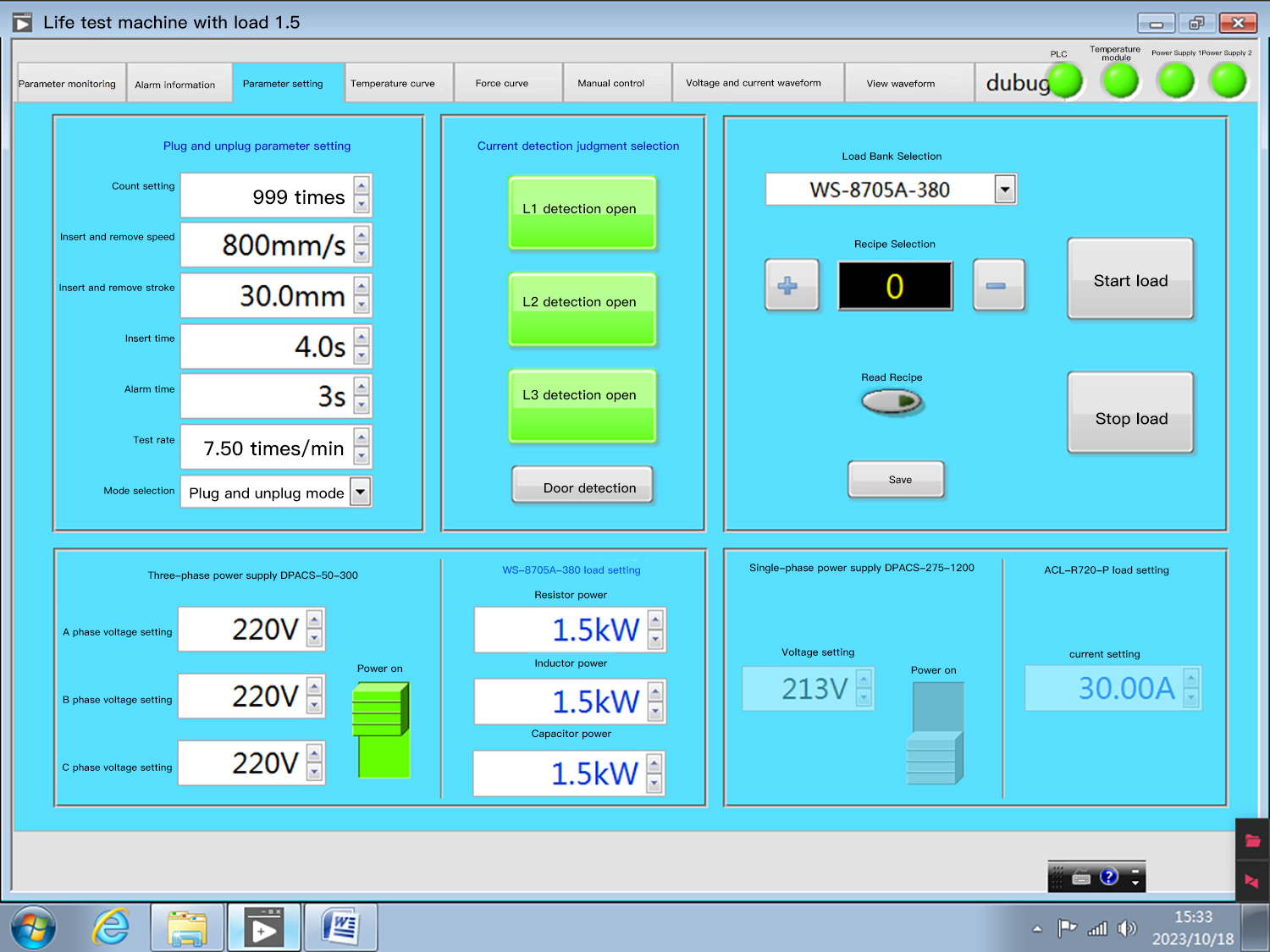Toggle L3 detection open
The height and width of the screenshot is (952, 1270).
point(583,405)
